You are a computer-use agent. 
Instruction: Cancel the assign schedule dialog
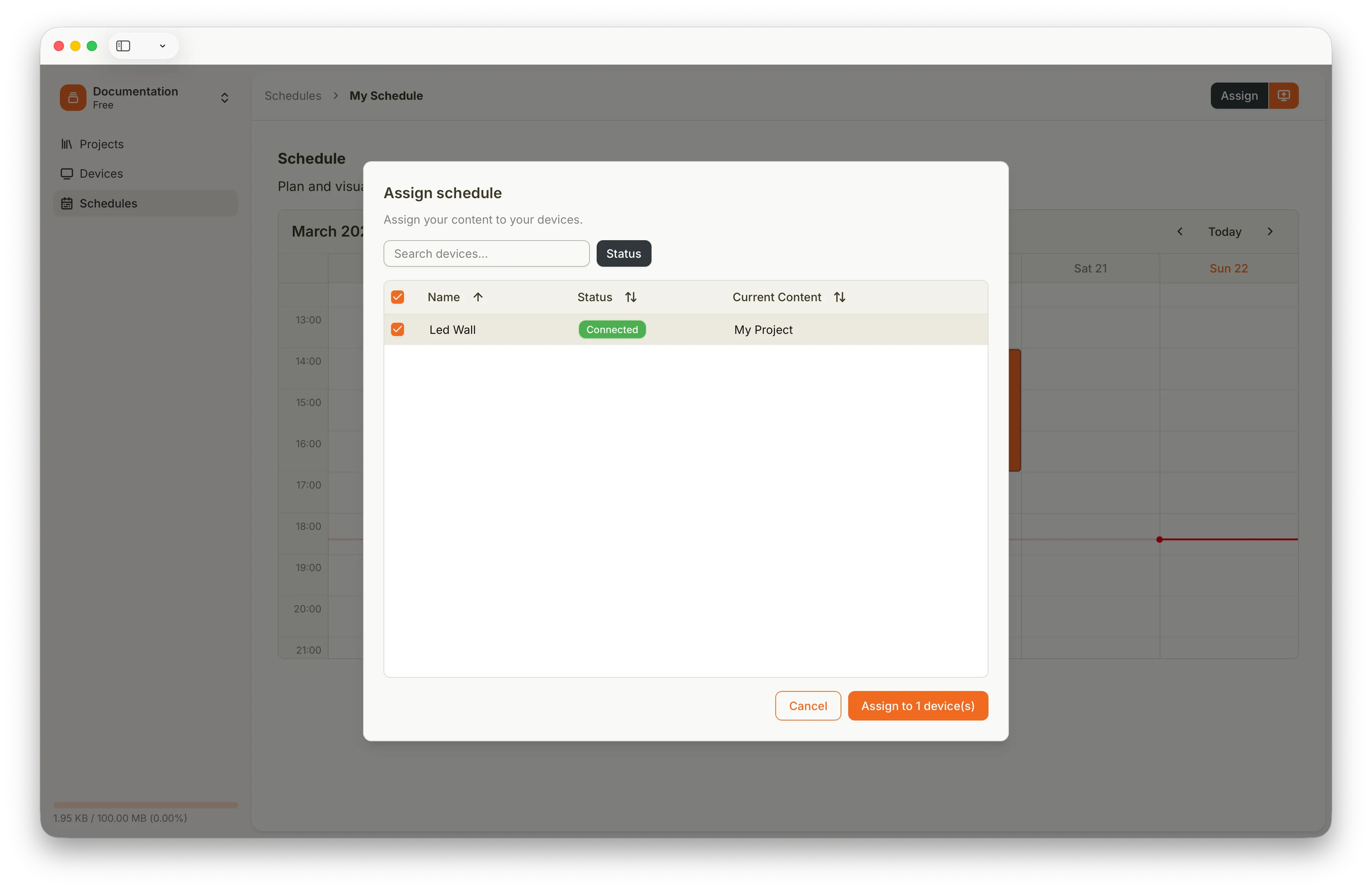click(x=808, y=706)
